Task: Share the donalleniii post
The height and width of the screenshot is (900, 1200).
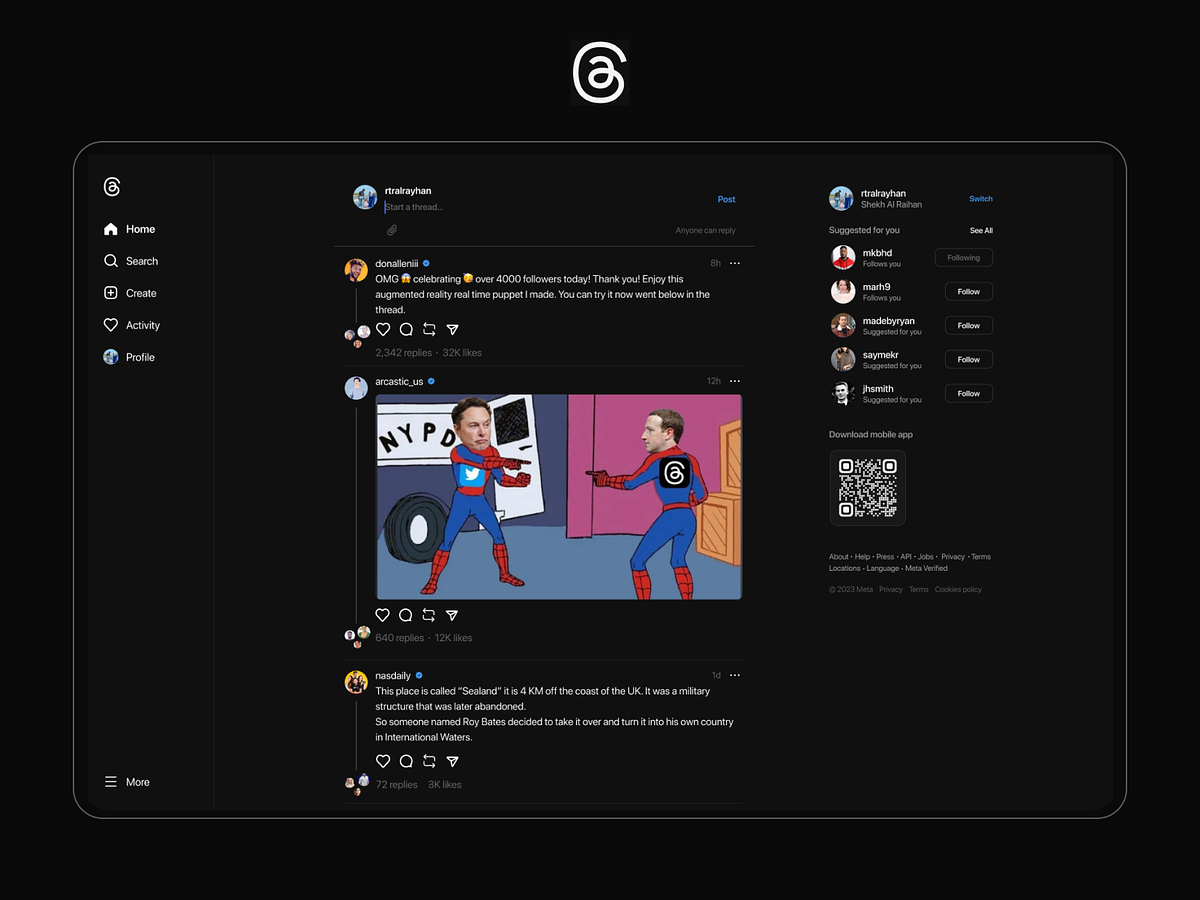Action: click(x=452, y=329)
